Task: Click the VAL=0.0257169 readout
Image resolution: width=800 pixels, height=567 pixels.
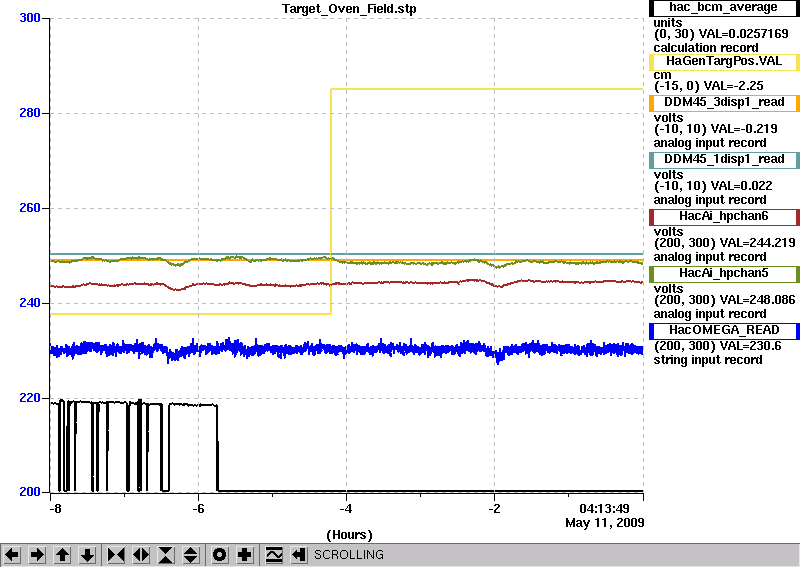Action: 743,34
